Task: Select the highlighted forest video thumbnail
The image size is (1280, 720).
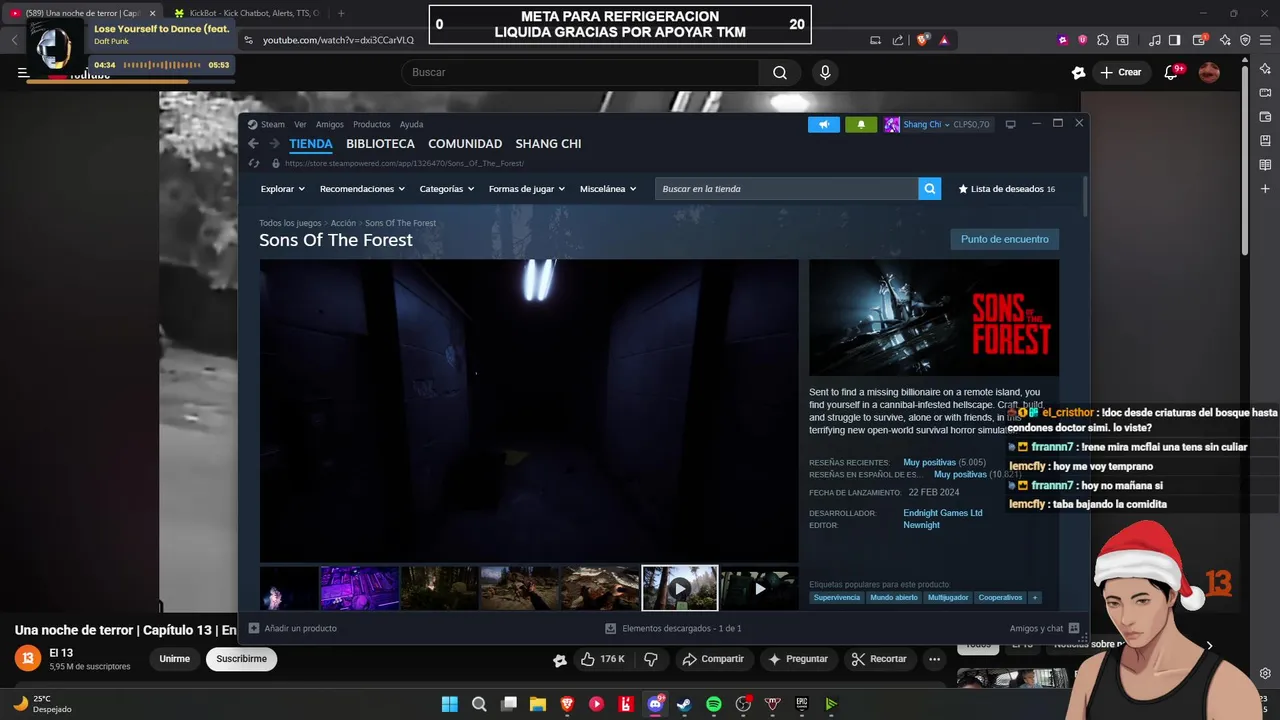Action: [x=680, y=588]
